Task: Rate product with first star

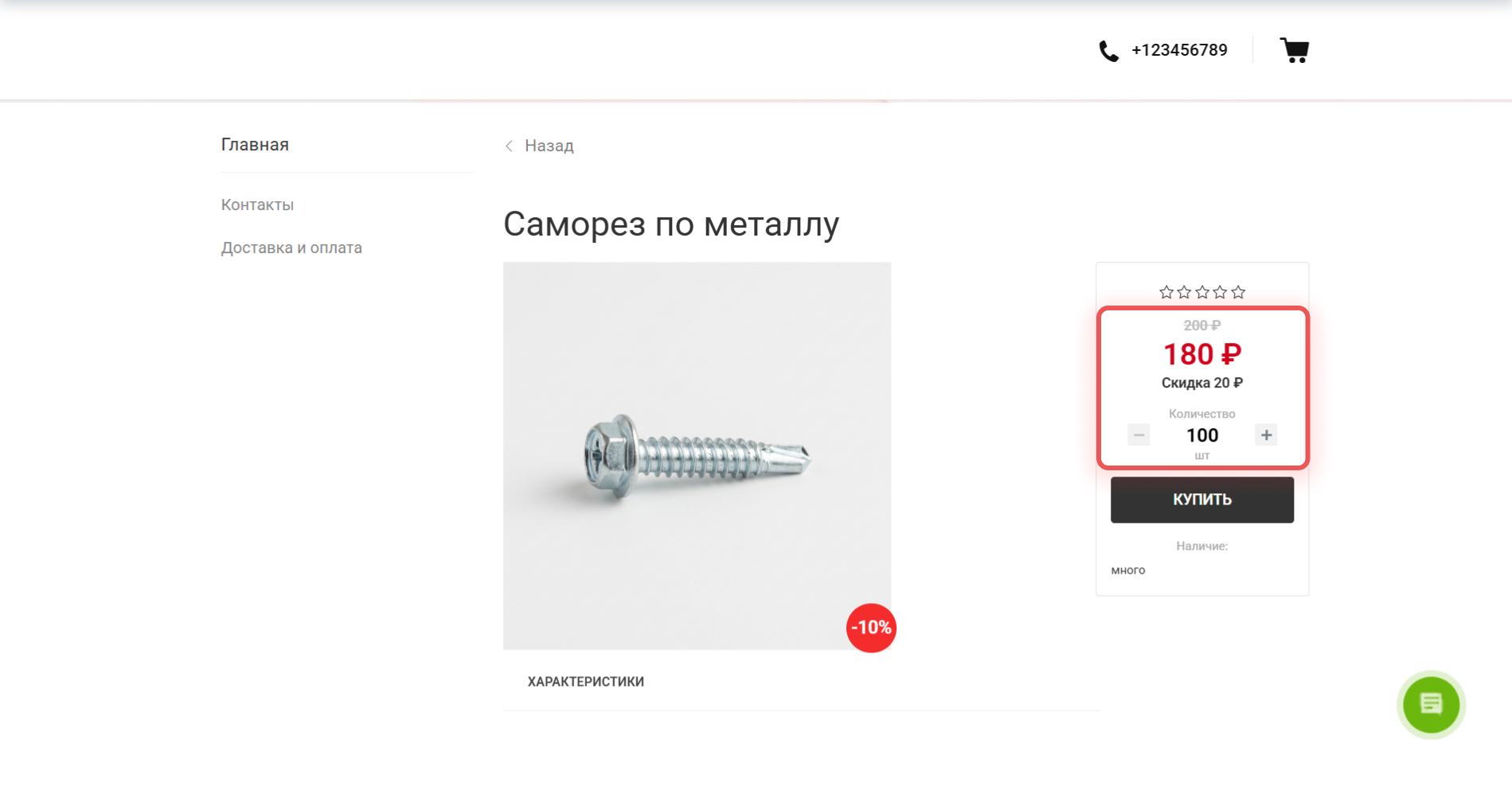Action: [1166, 292]
